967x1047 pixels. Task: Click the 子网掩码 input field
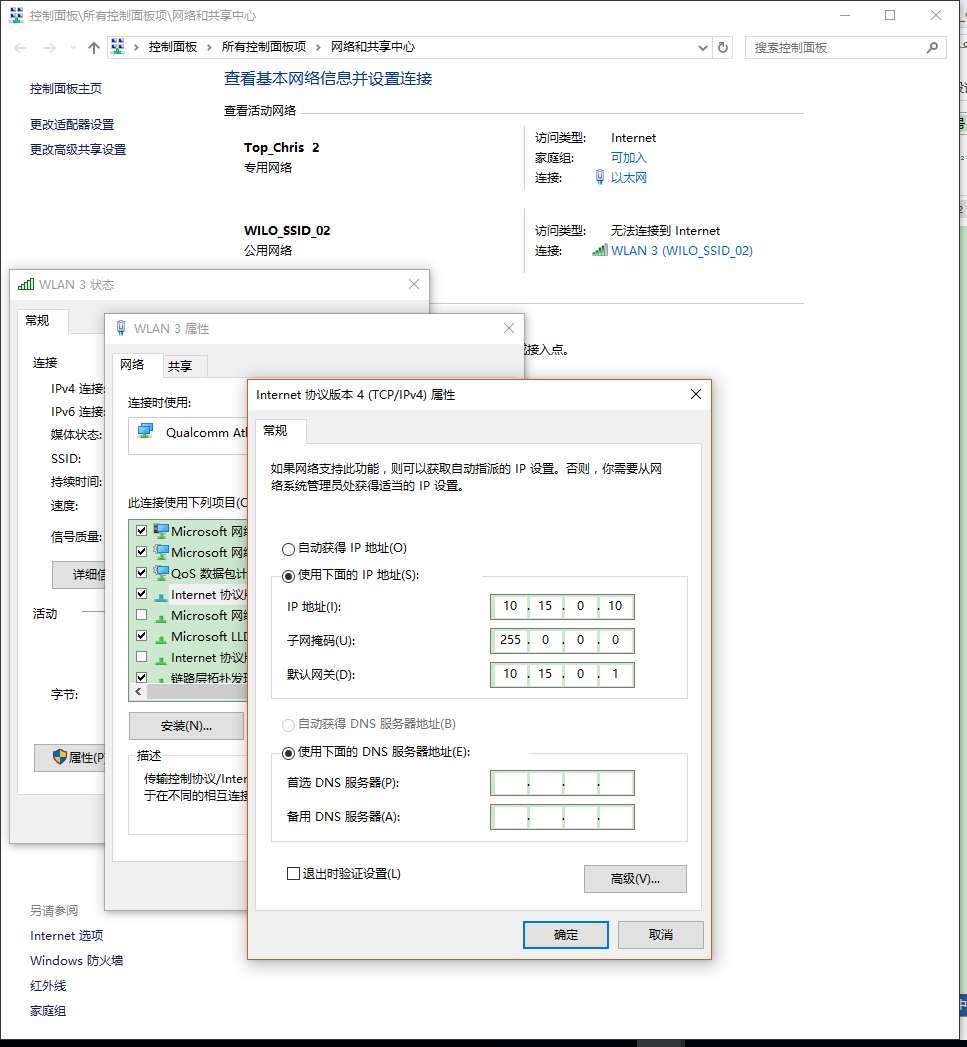pyautogui.click(x=562, y=640)
